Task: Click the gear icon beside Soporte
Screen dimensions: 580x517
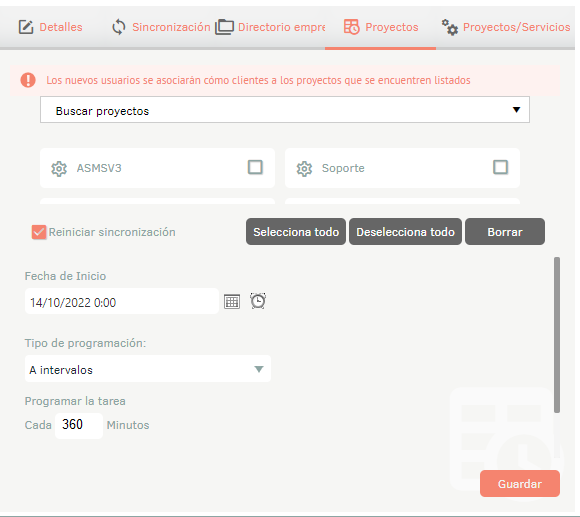Action: (304, 169)
